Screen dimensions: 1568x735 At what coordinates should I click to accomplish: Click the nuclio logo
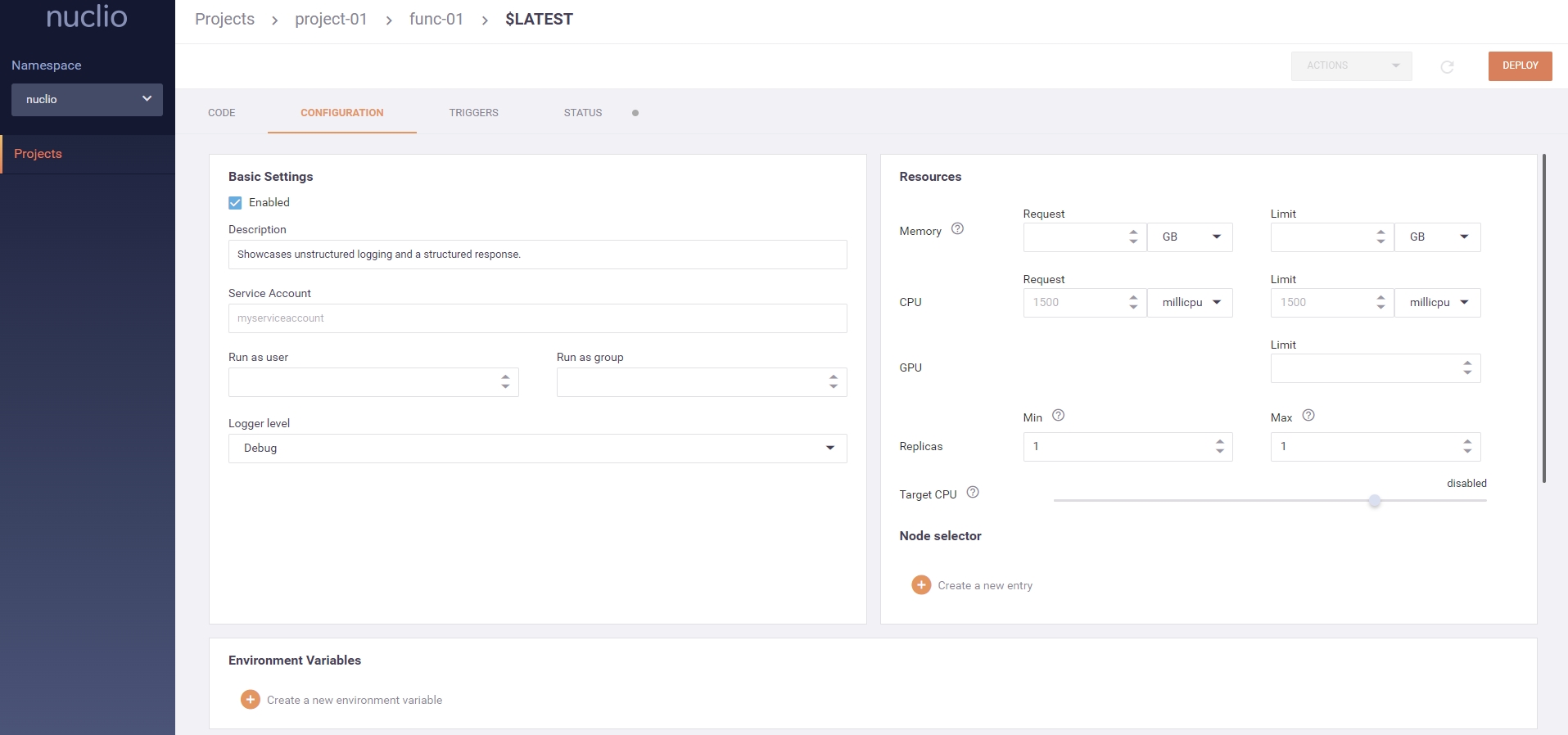[87, 16]
